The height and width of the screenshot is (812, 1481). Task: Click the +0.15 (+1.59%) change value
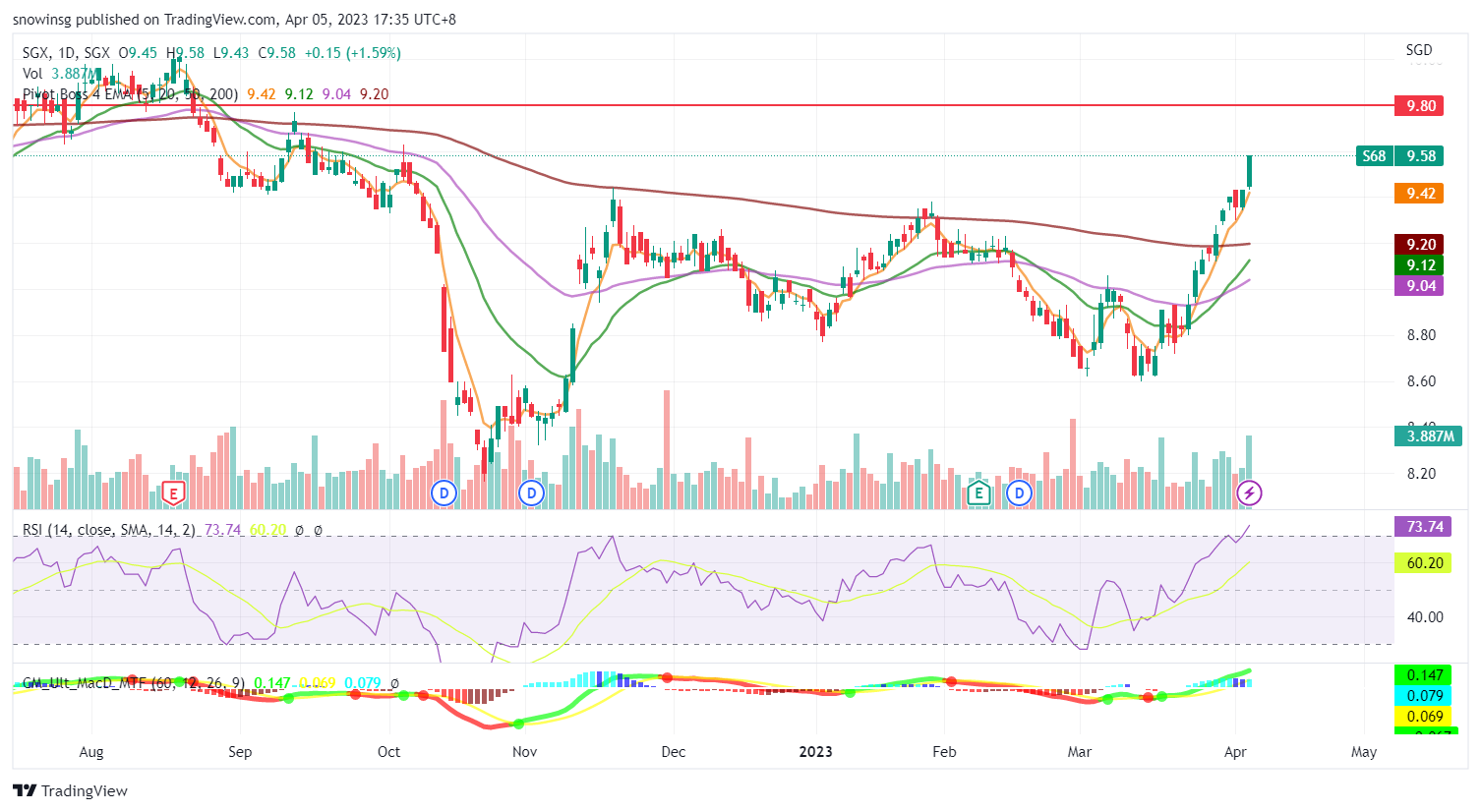click(352, 53)
